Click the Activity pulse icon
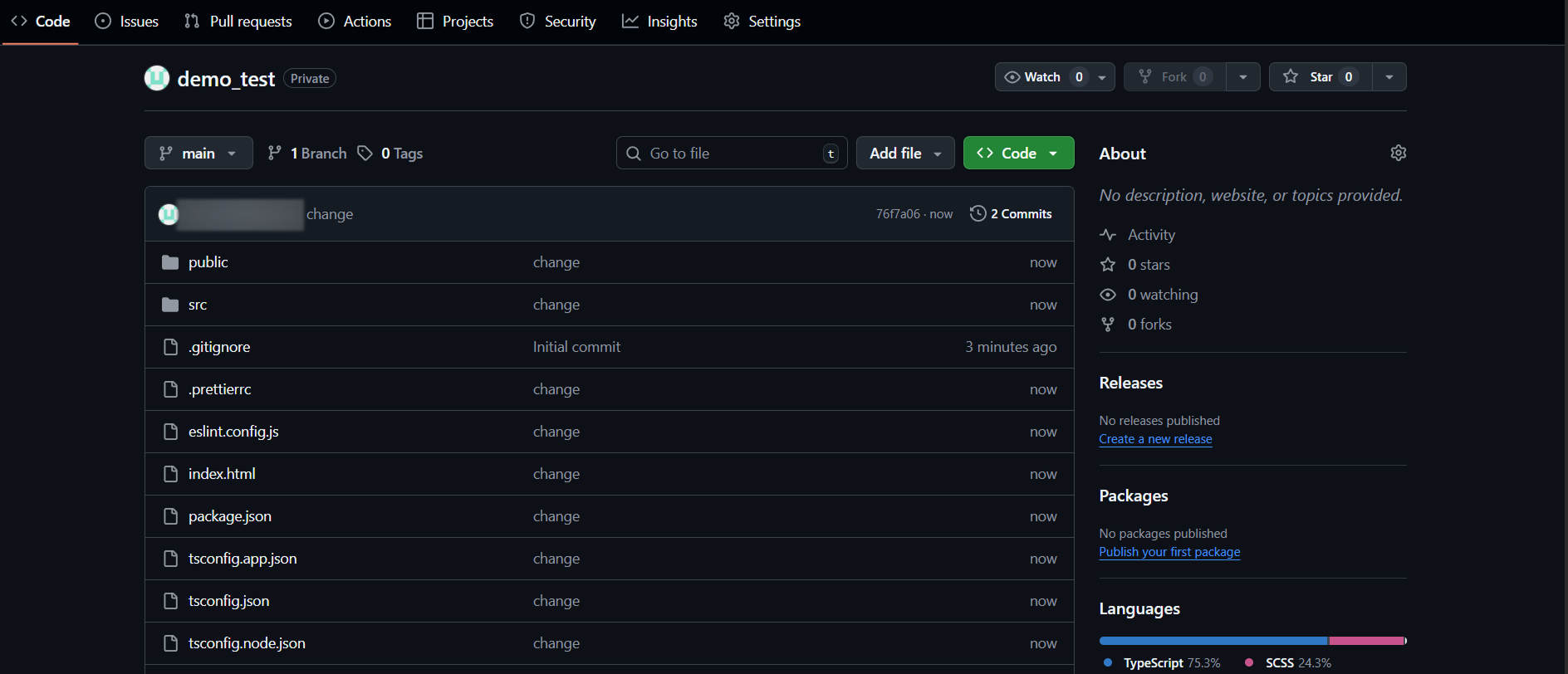1568x674 pixels. coord(1107,235)
